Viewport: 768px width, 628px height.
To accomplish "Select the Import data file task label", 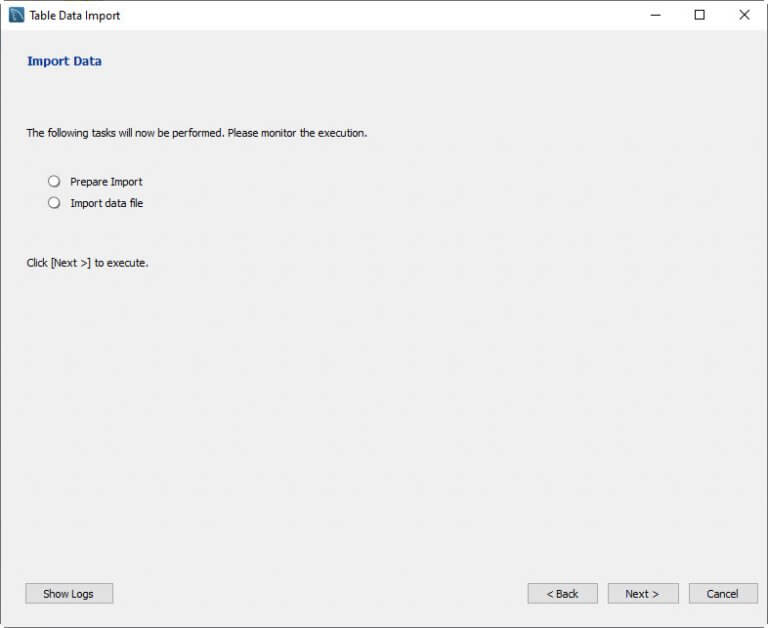I will 106,203.
